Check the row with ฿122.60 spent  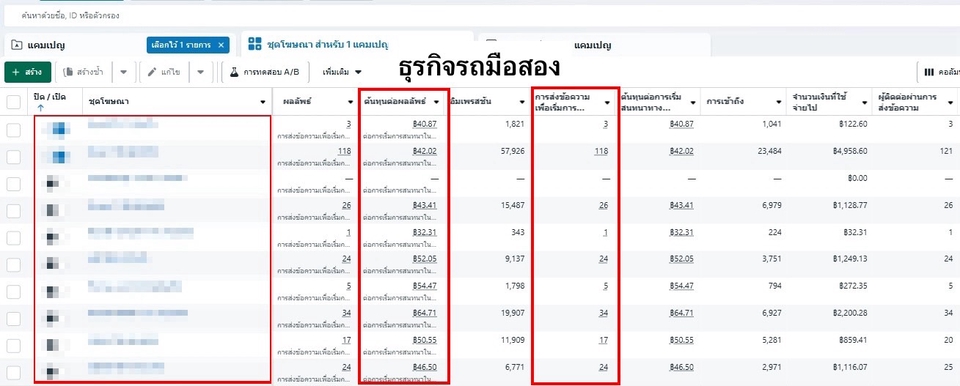pyautogui.click(x=13, y=130)
